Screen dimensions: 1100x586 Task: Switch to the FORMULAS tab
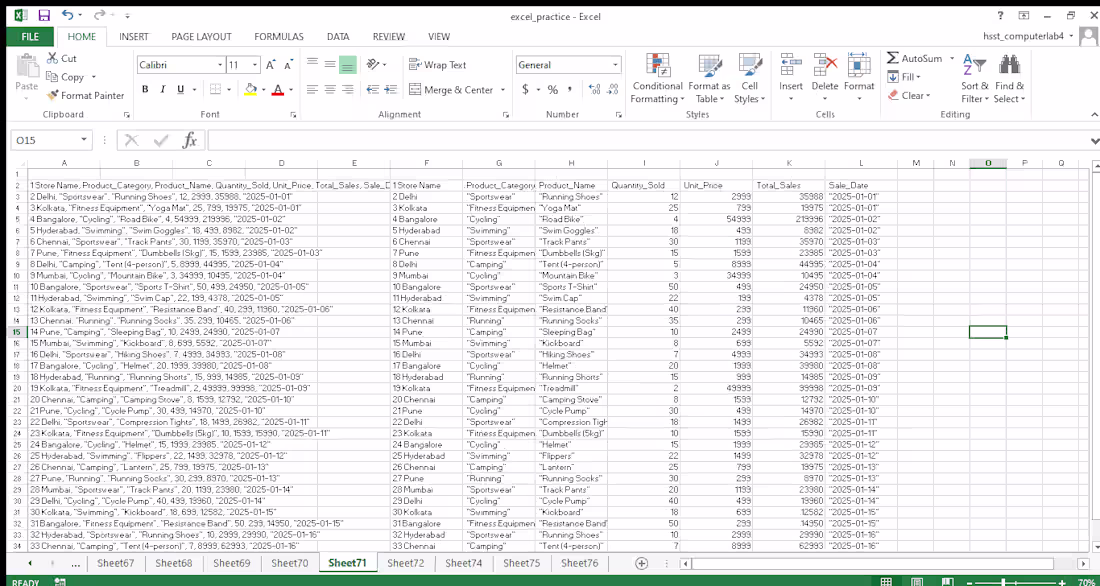pos(279,36)
